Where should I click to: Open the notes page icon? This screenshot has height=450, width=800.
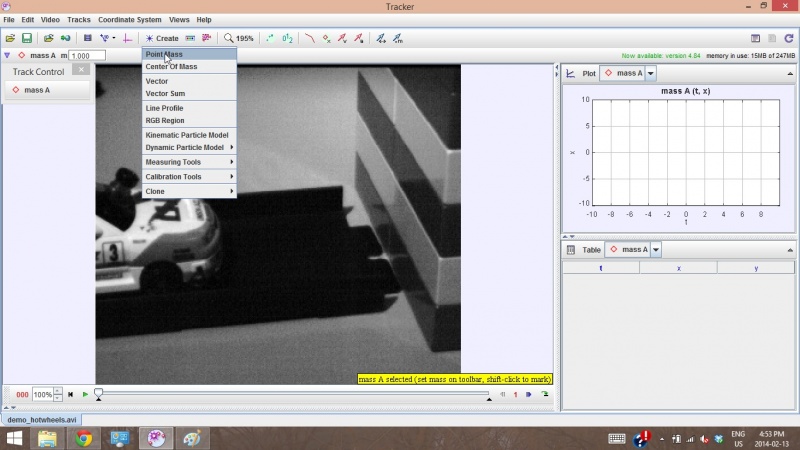(x=756, y=38)
